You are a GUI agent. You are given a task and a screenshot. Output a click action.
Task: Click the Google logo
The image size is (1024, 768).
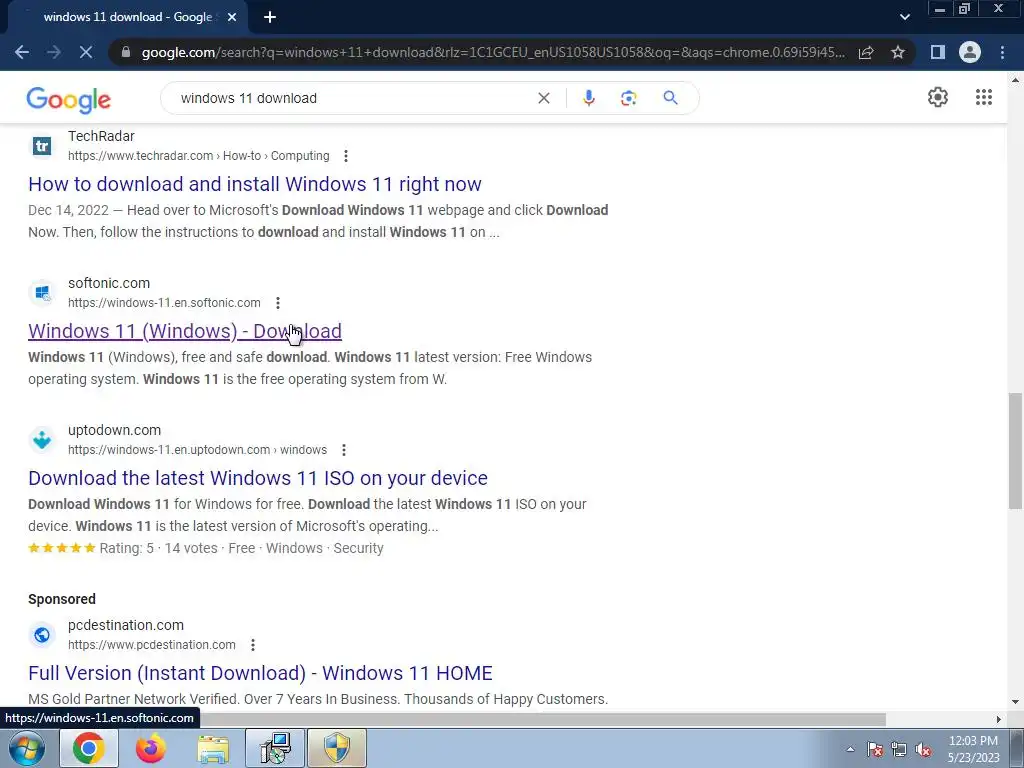(69, 99)
